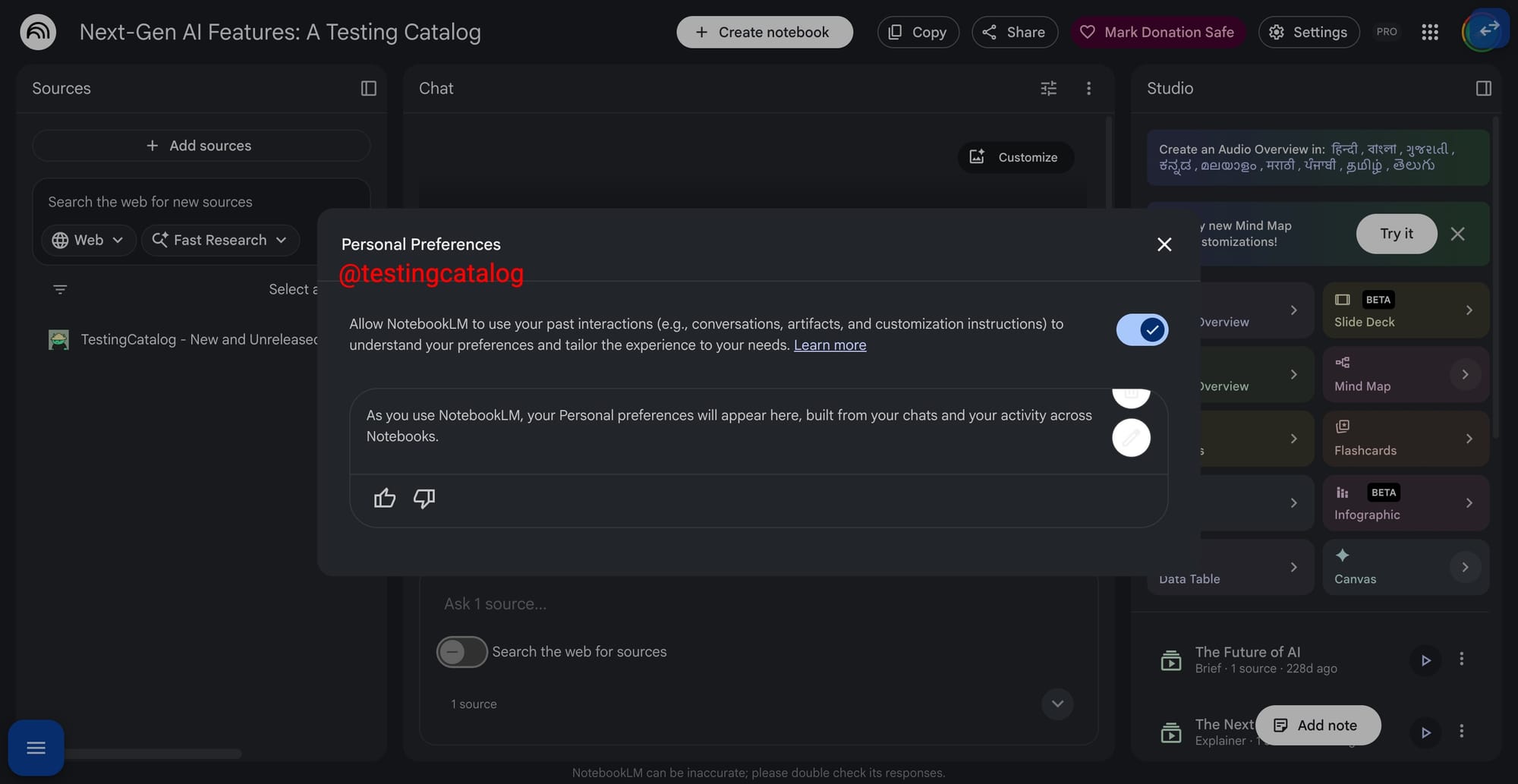
Task: Open the Audio Overview languages banner
Action: pyautogui.click(x=1318, y=157)
